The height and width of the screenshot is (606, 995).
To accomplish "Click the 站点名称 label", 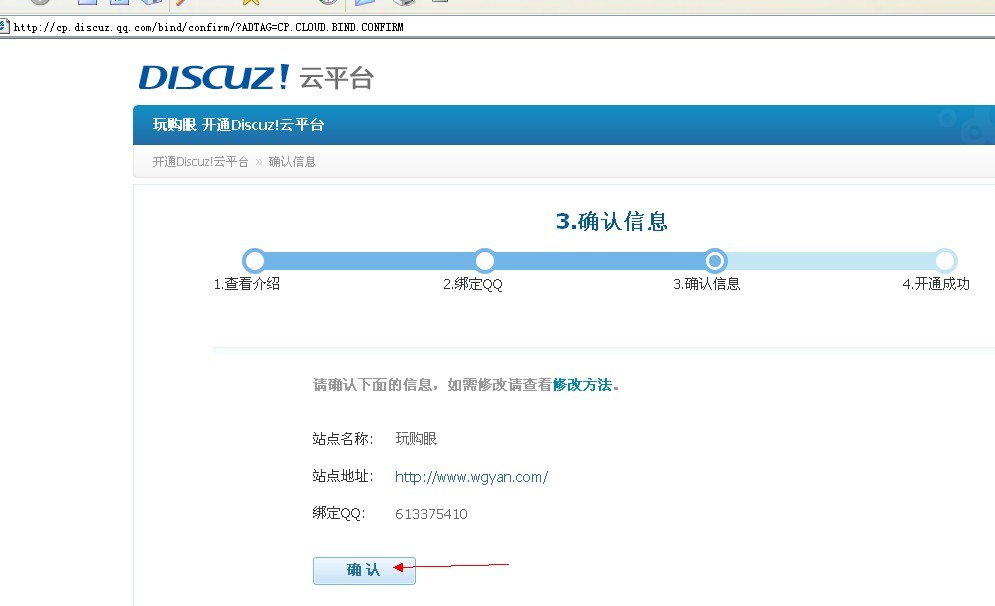I will pyautogui.click(x=343, y=438).
